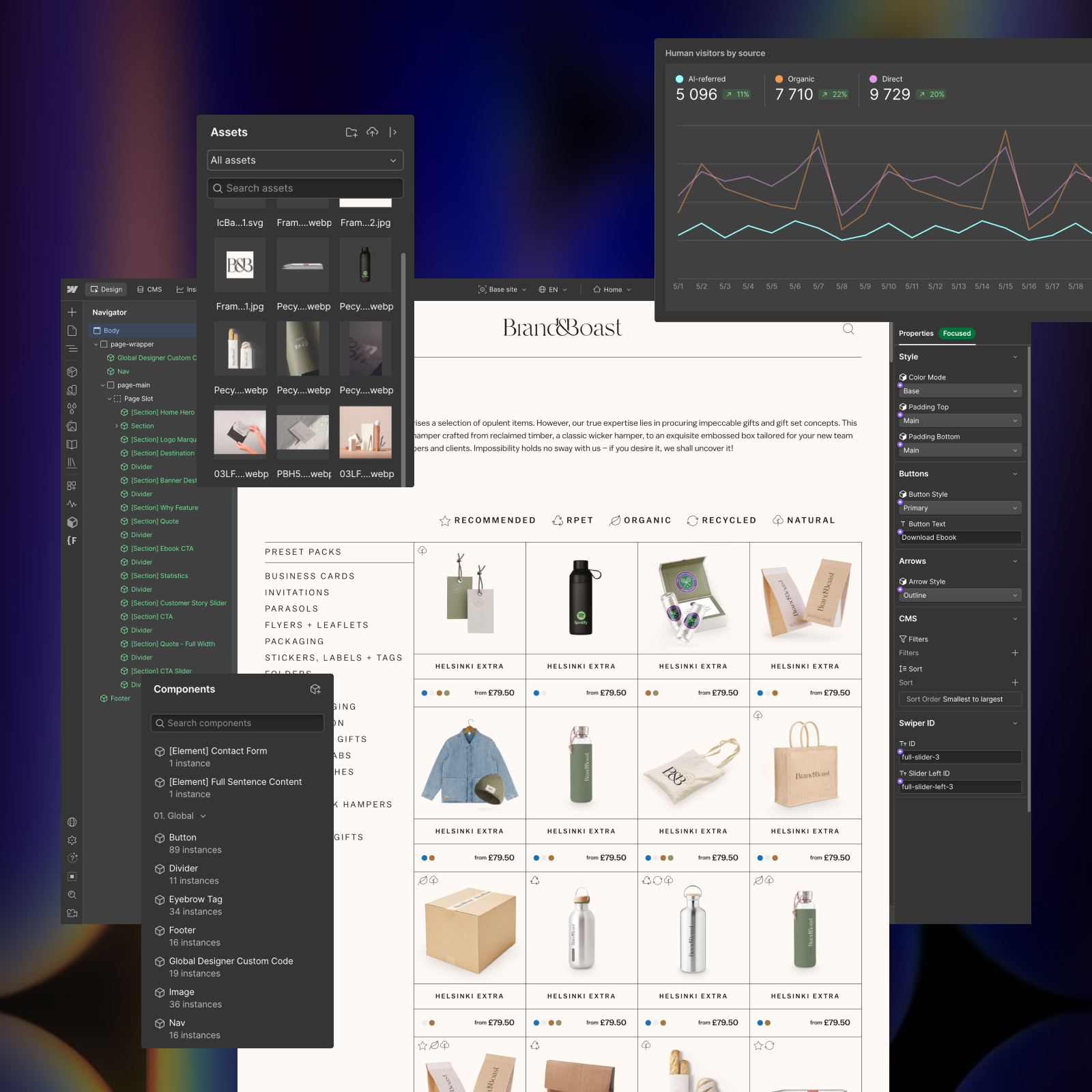
Task: Open site settings gear icon in sidebar
Action: tap(72, 840)
